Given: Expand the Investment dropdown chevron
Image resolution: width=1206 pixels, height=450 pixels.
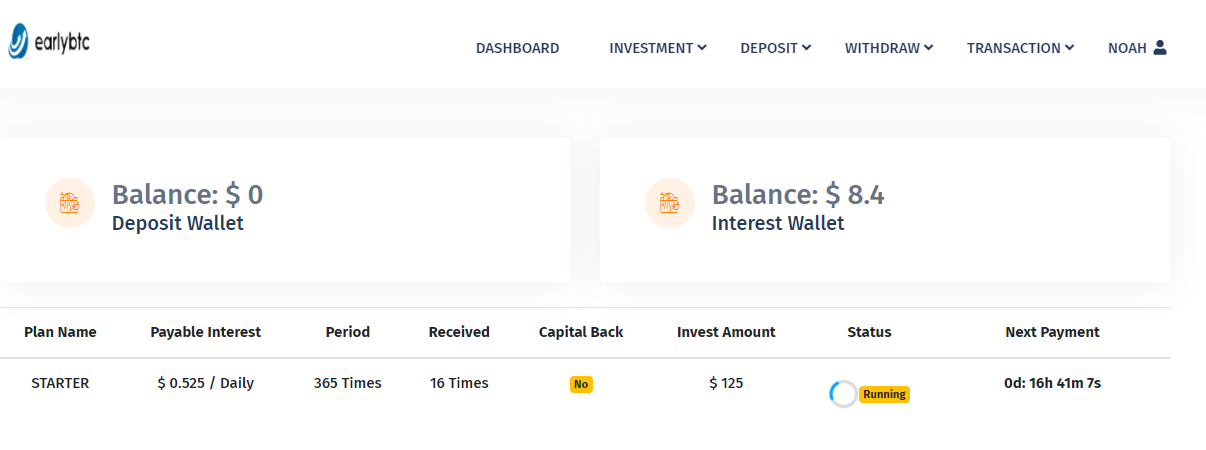Looking at the screenshot, I should tap(702, 47).
